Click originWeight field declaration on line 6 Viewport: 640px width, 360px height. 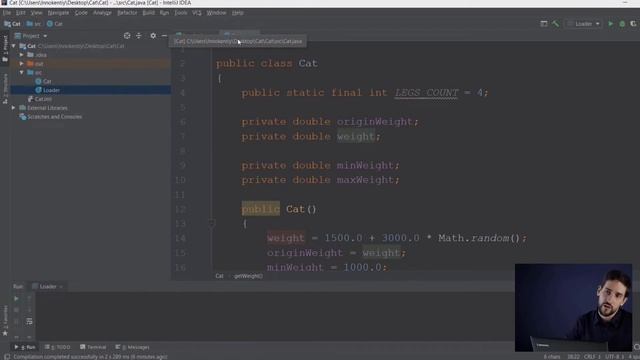(x=374, y=122)
